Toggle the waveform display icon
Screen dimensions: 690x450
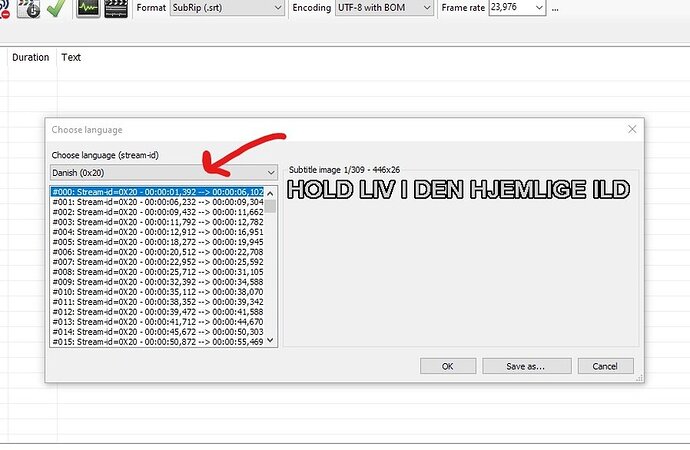[x=88, y=8]
